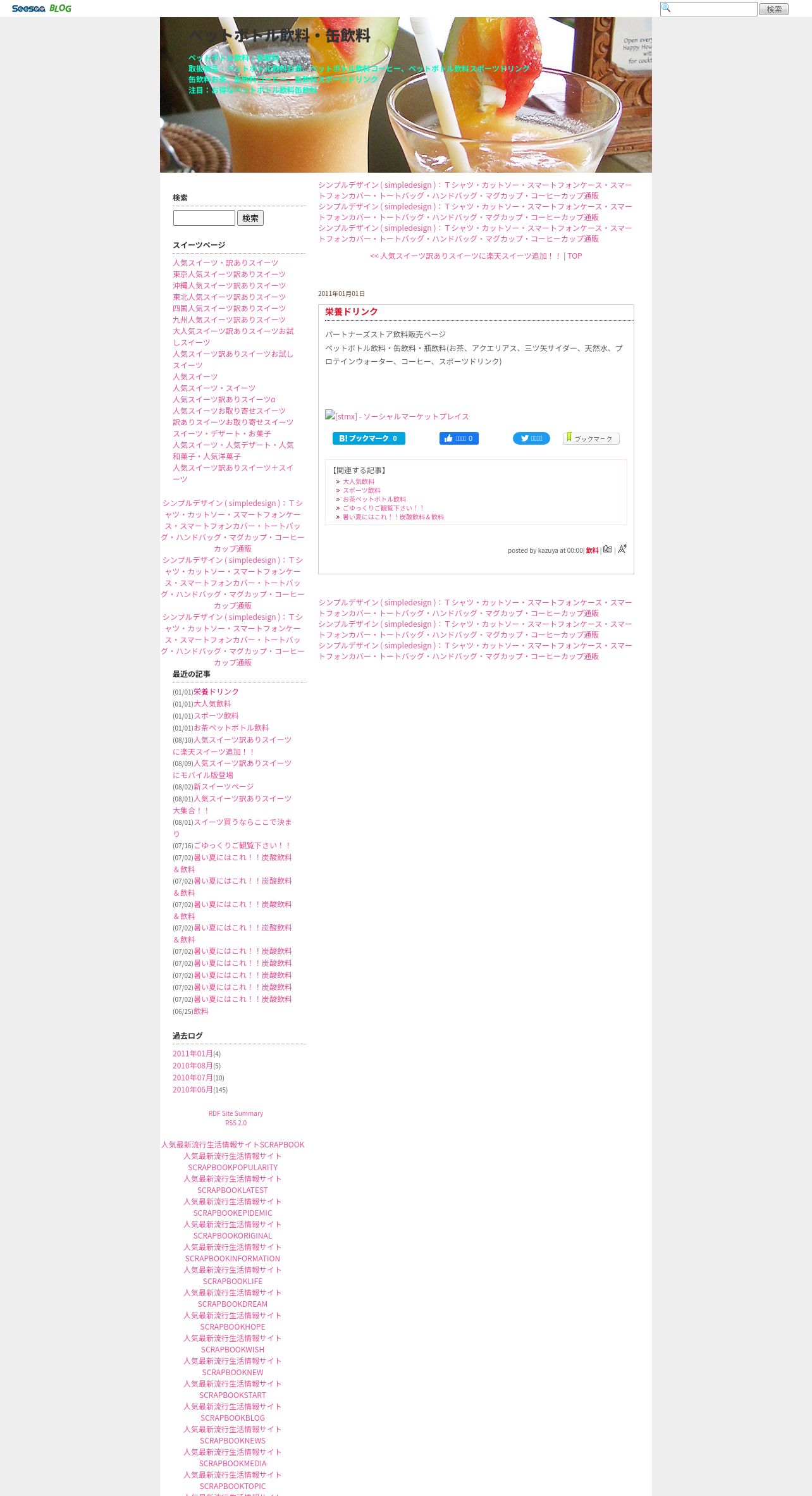Open previous post 人気スイーツ訳ありスイーツに楽天スイーツ追加

coord(465,256)
